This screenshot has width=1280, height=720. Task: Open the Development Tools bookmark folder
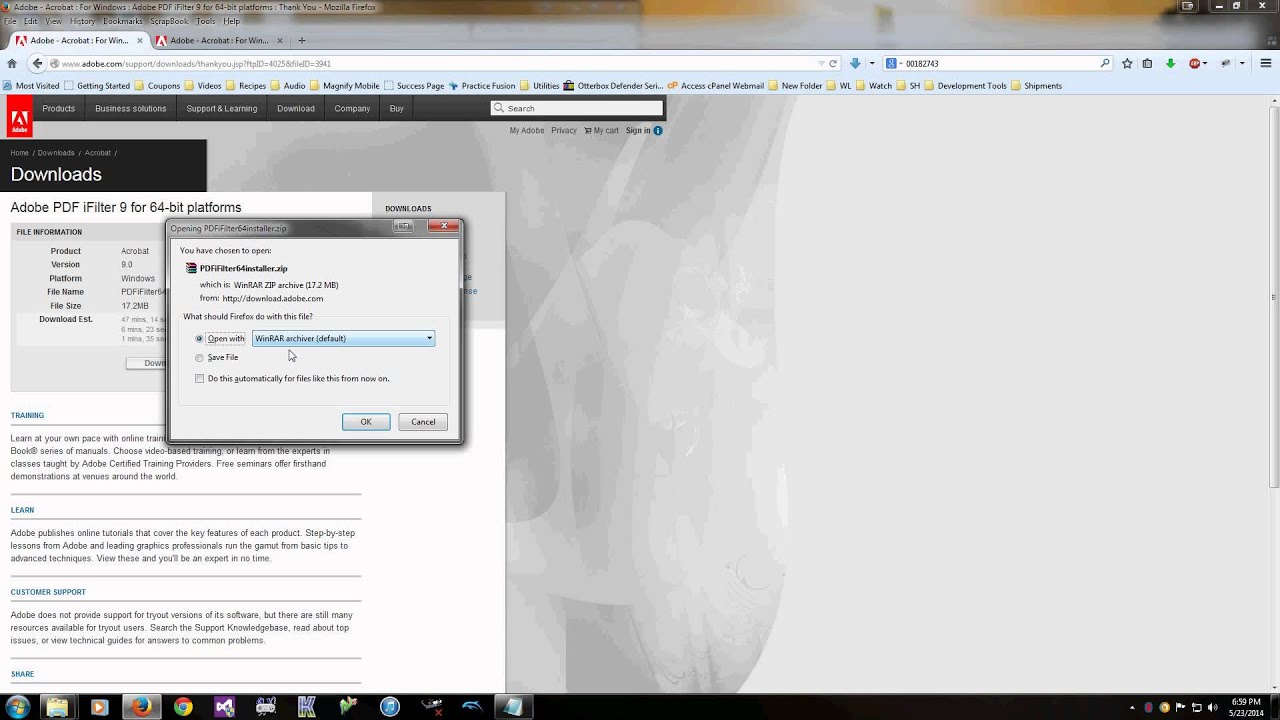pos(965,86)
